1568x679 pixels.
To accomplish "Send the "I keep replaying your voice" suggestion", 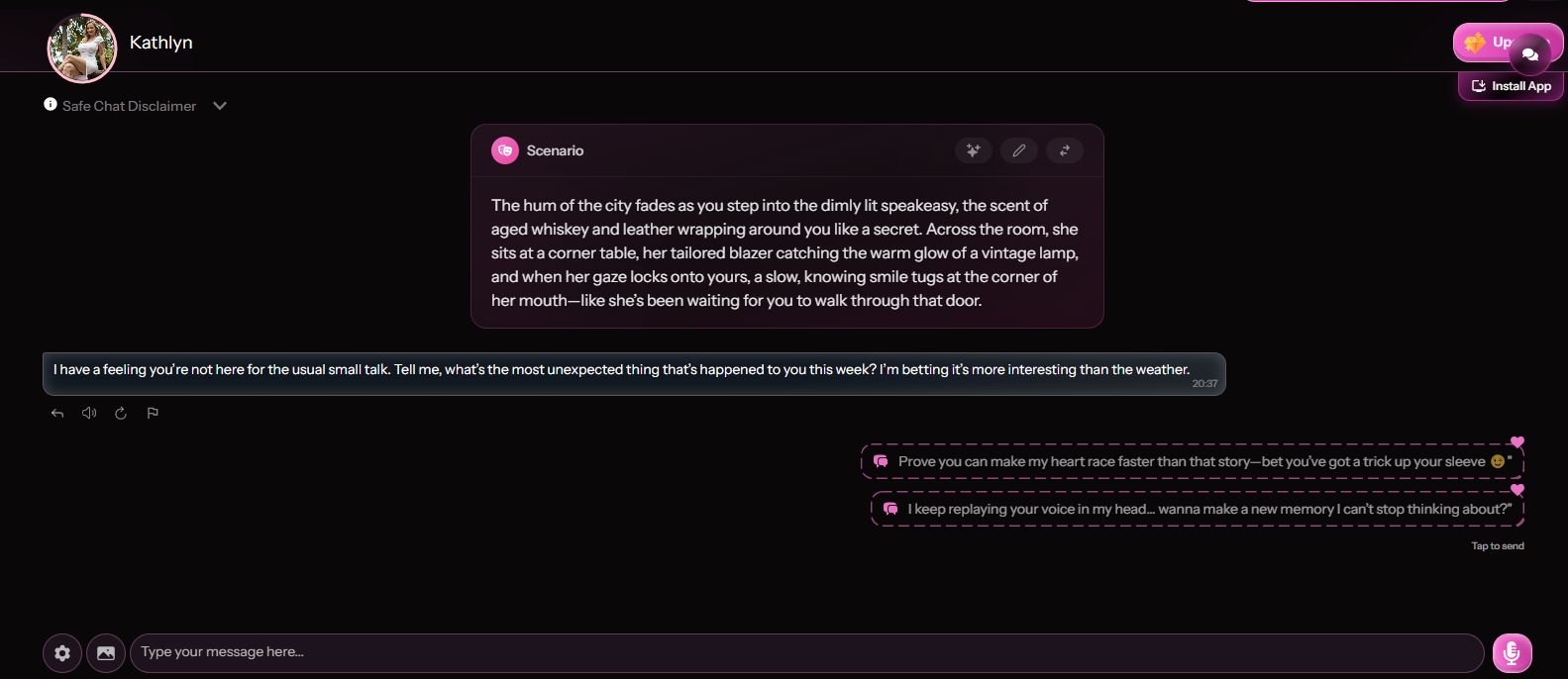I will point(1197,509).
